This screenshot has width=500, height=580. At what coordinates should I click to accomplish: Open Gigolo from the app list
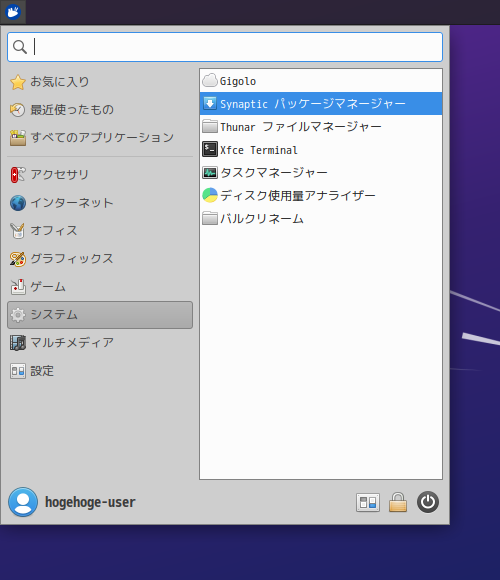[x=321, y=81]
